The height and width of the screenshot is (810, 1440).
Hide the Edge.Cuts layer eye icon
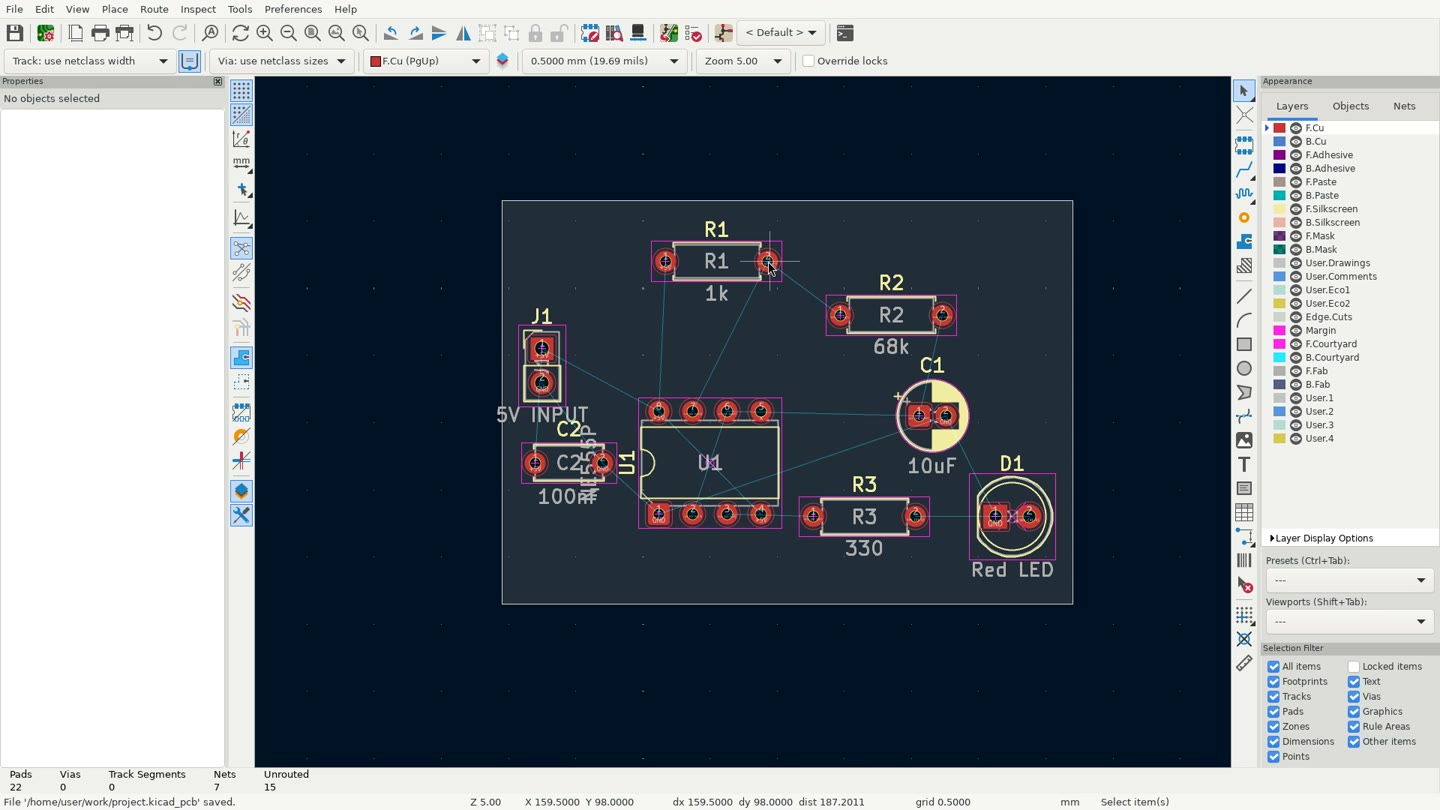(x=1296, y=317)
